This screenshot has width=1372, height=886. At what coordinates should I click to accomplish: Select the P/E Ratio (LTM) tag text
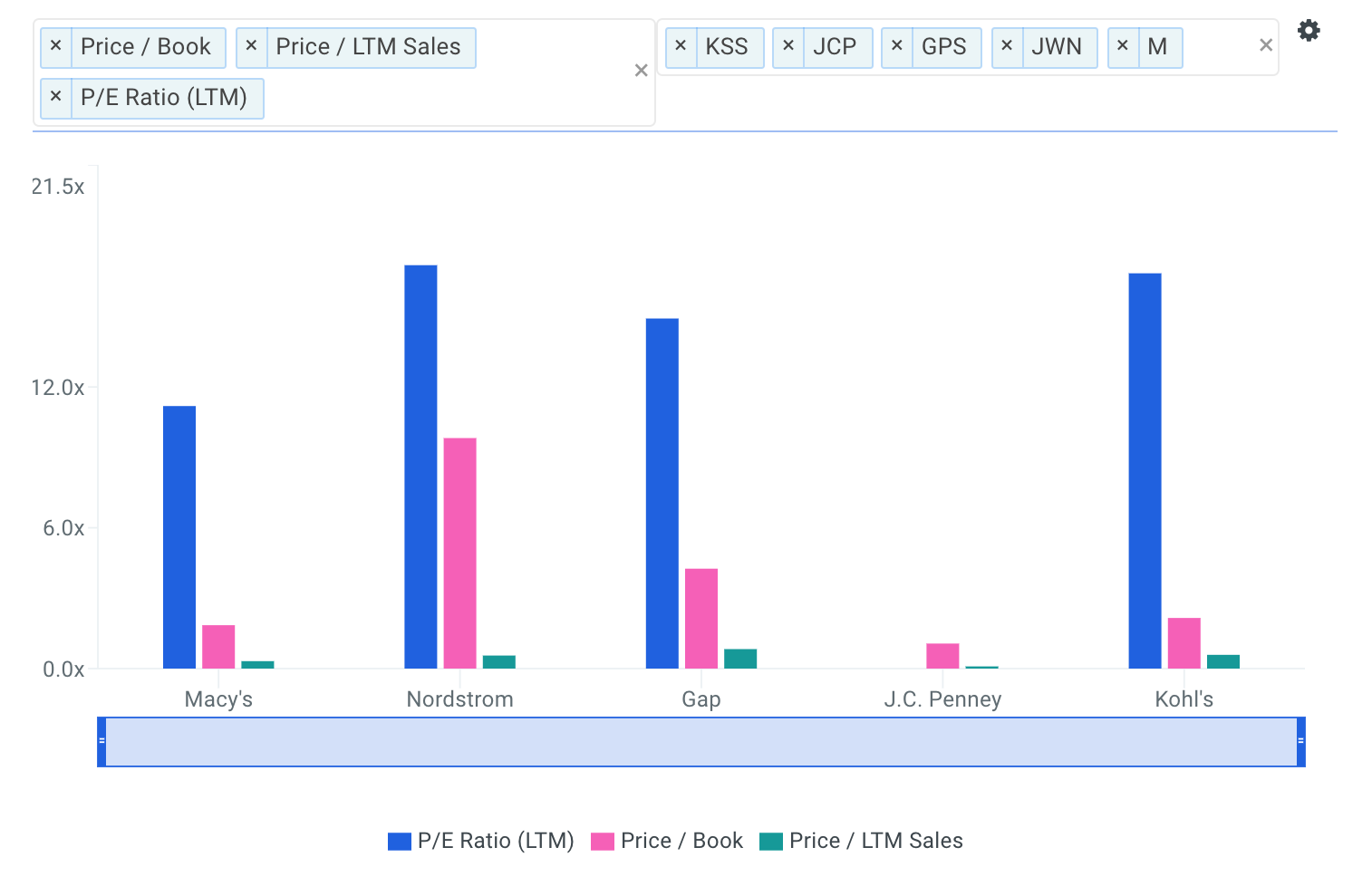pos(164,98)
